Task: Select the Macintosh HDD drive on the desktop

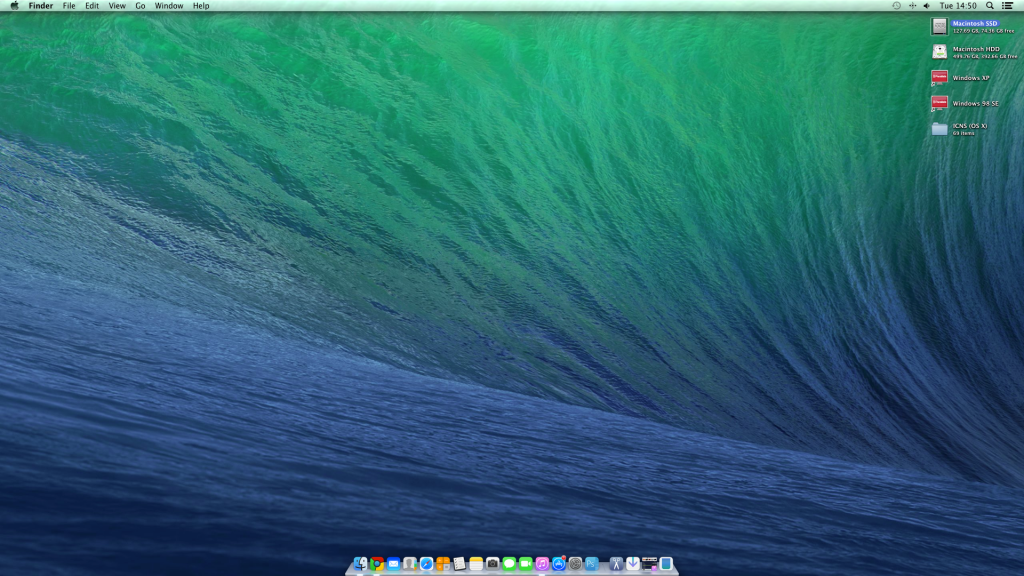Action: 974,52
